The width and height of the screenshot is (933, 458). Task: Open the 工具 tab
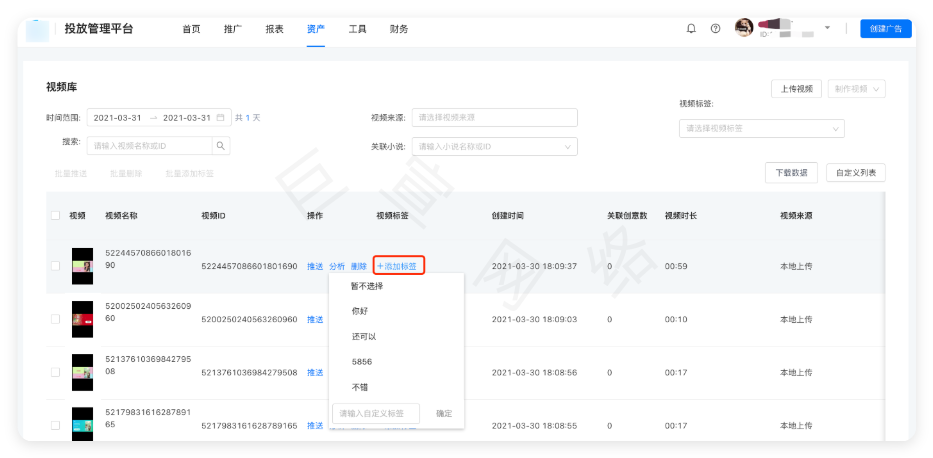[x=358, y=29]
